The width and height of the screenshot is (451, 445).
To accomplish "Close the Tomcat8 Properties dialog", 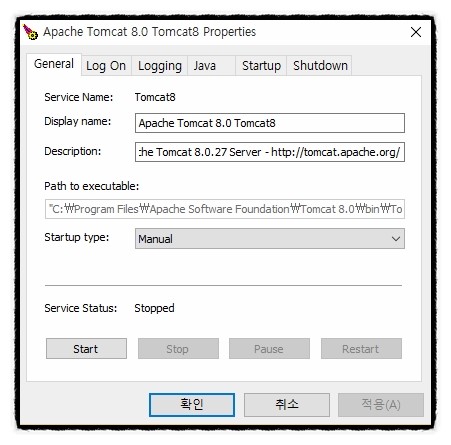I will [416, 32].
